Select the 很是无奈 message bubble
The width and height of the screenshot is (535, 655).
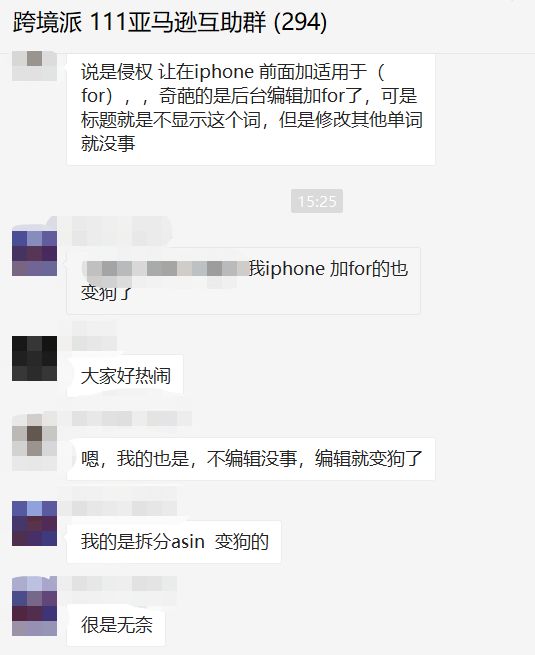click(x=116, y=625)
